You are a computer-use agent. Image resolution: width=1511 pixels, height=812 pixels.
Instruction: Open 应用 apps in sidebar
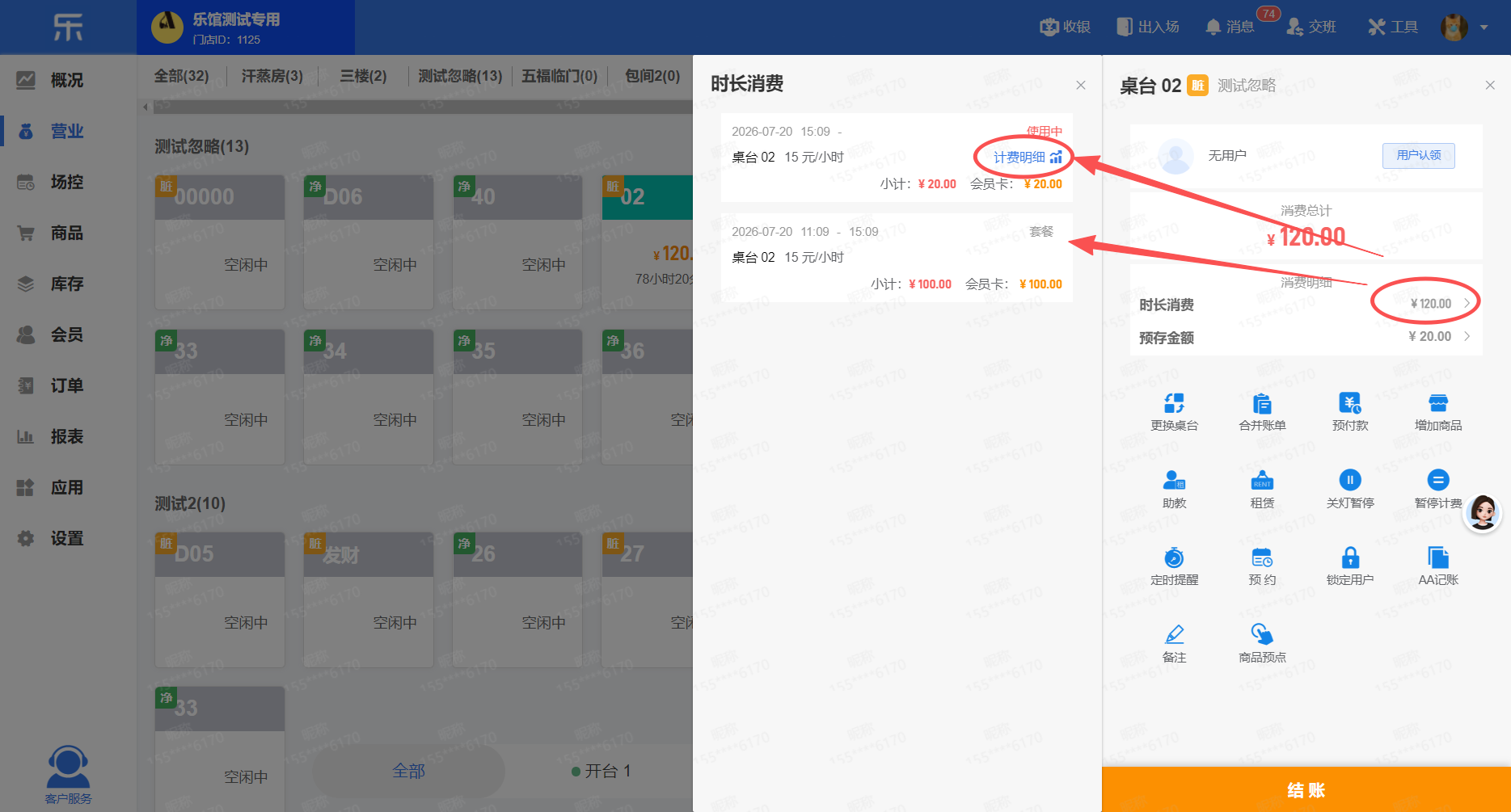pyautogui.click(x=68, y=487)
